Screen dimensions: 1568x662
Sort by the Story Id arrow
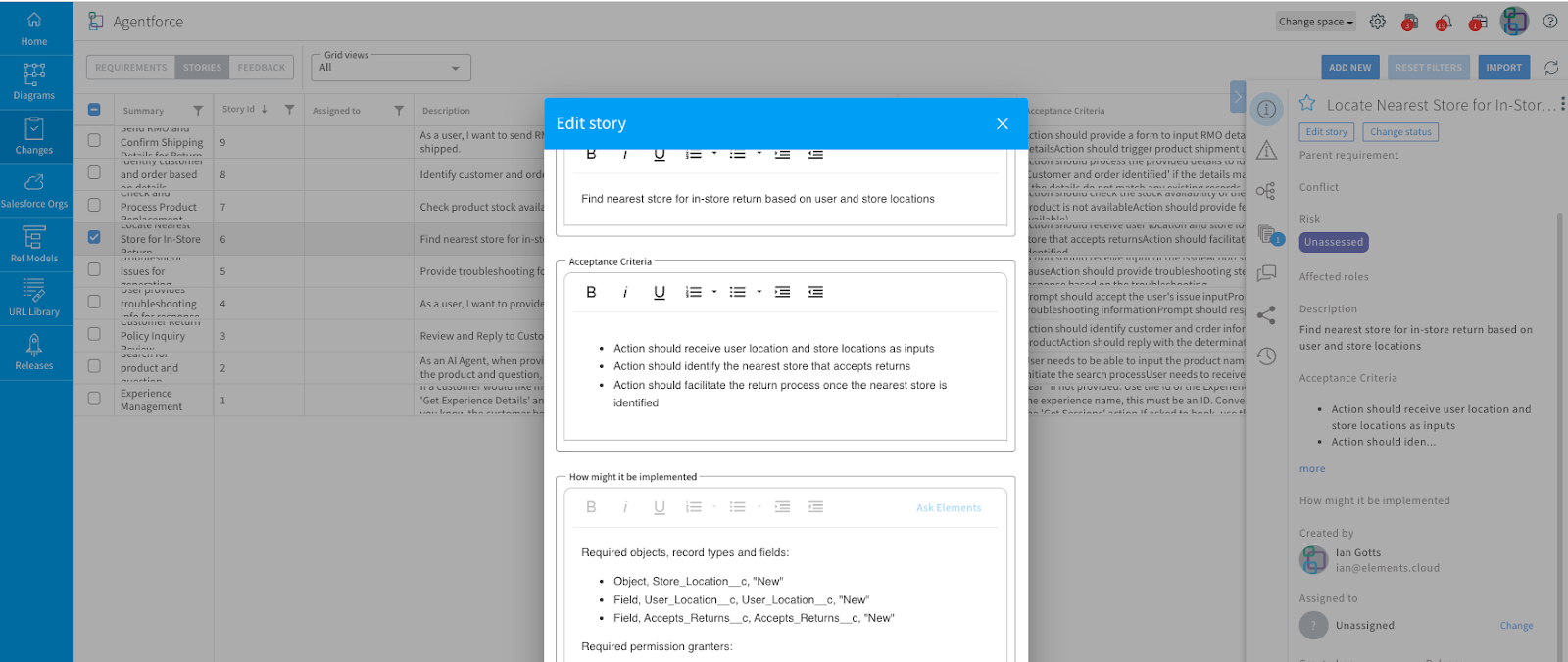265,109
